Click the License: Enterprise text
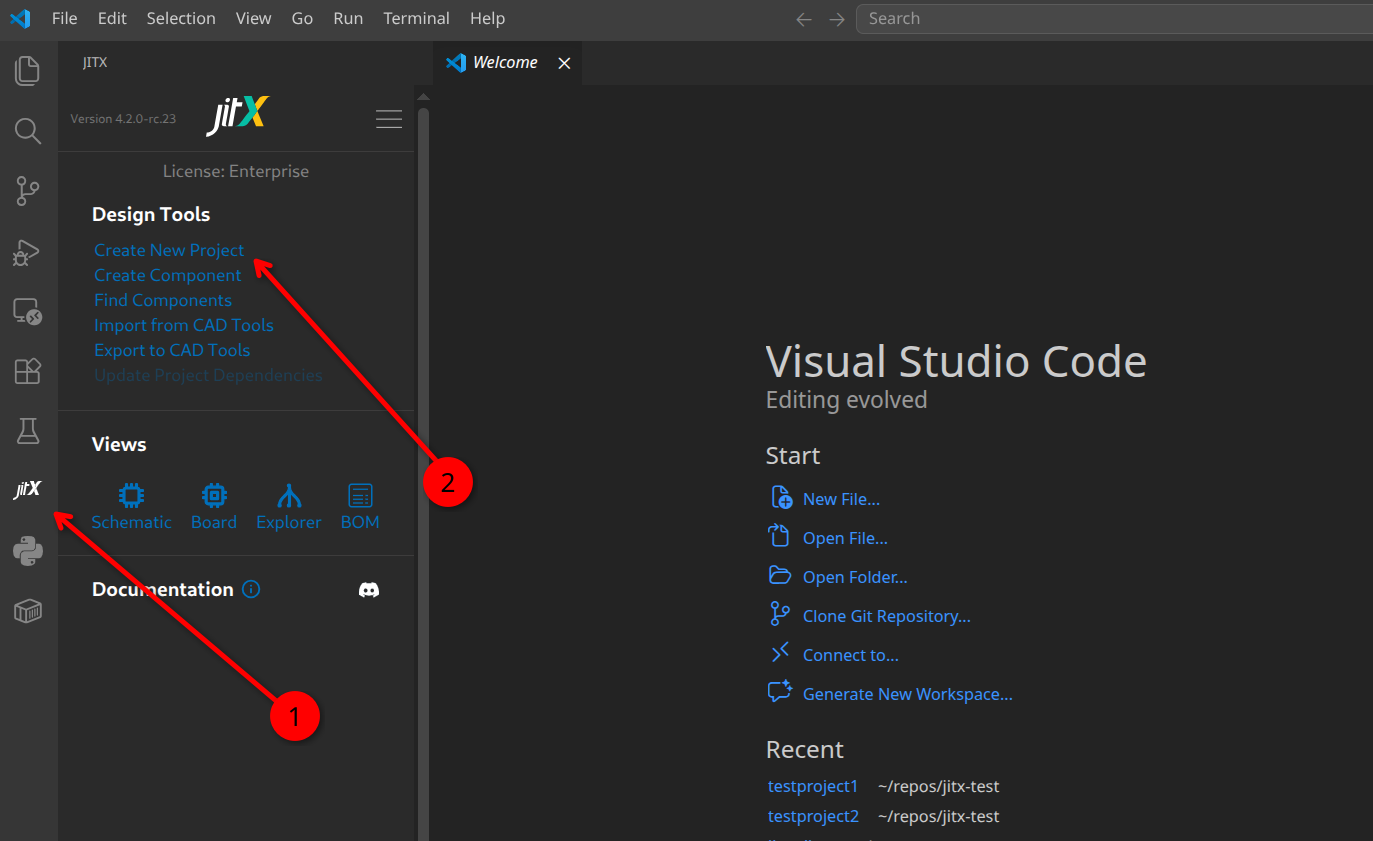Screen dimensions: 1373x841 pos(236,171)
